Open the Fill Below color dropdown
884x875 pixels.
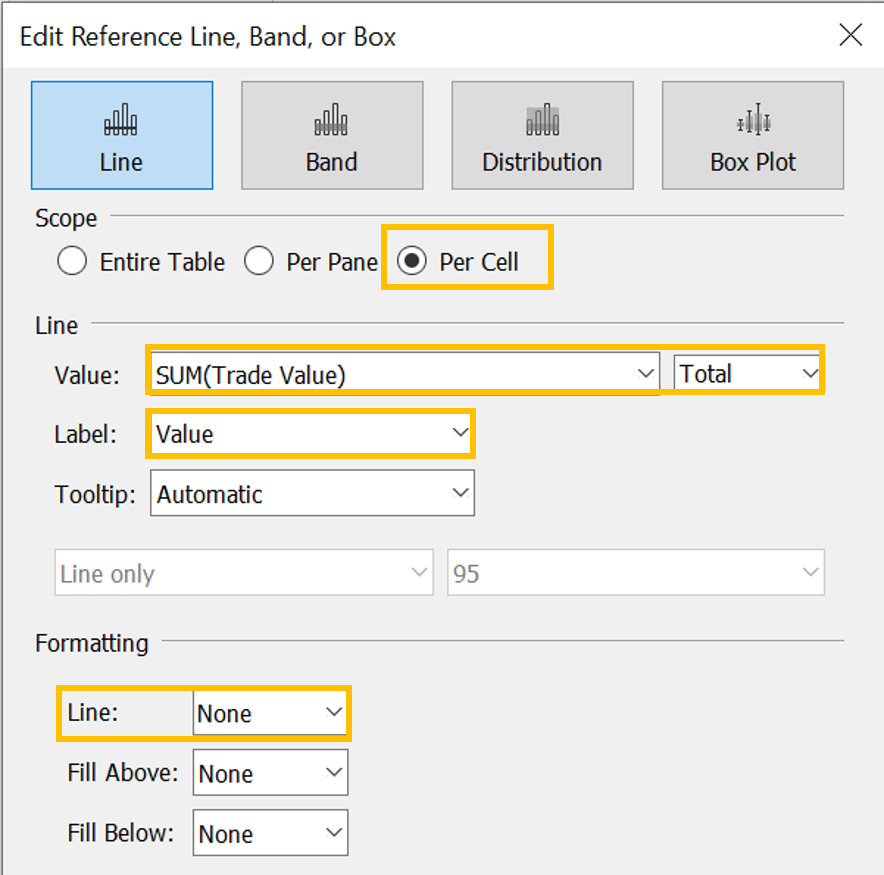click(269, 834)
